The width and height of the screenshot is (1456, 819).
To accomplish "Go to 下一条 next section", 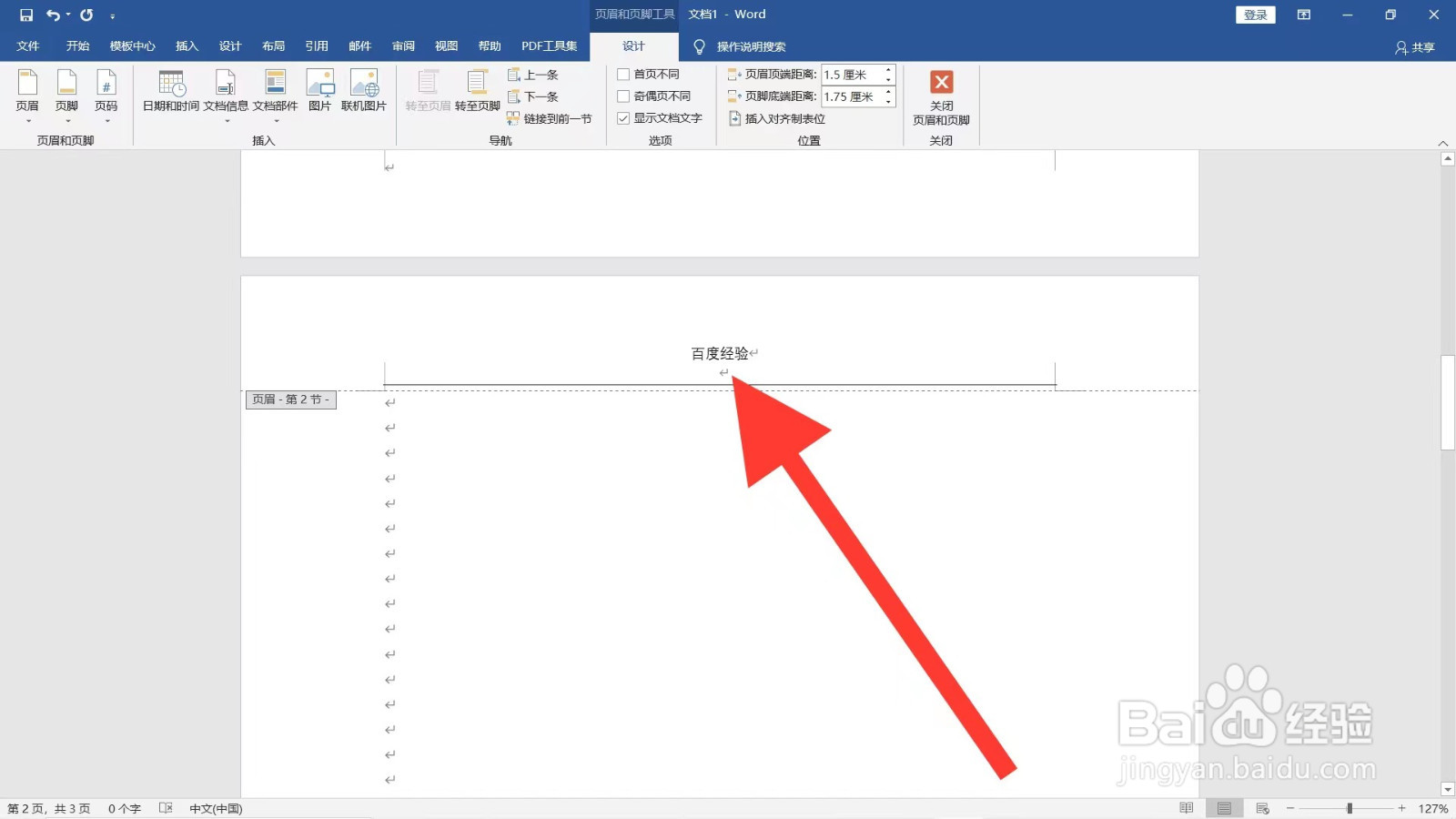I will (533, 96).
